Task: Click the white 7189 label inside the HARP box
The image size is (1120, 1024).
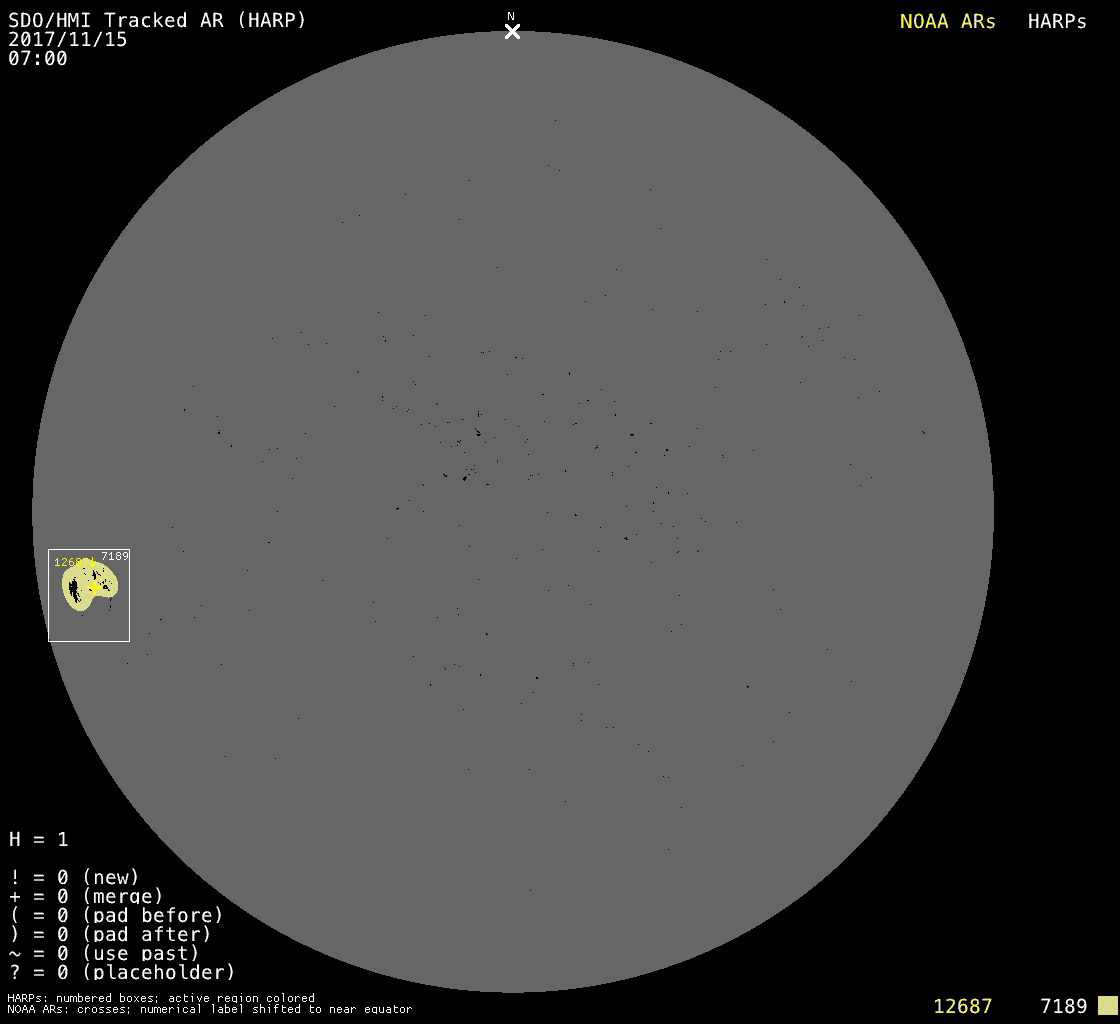Action: click(115, 556)
